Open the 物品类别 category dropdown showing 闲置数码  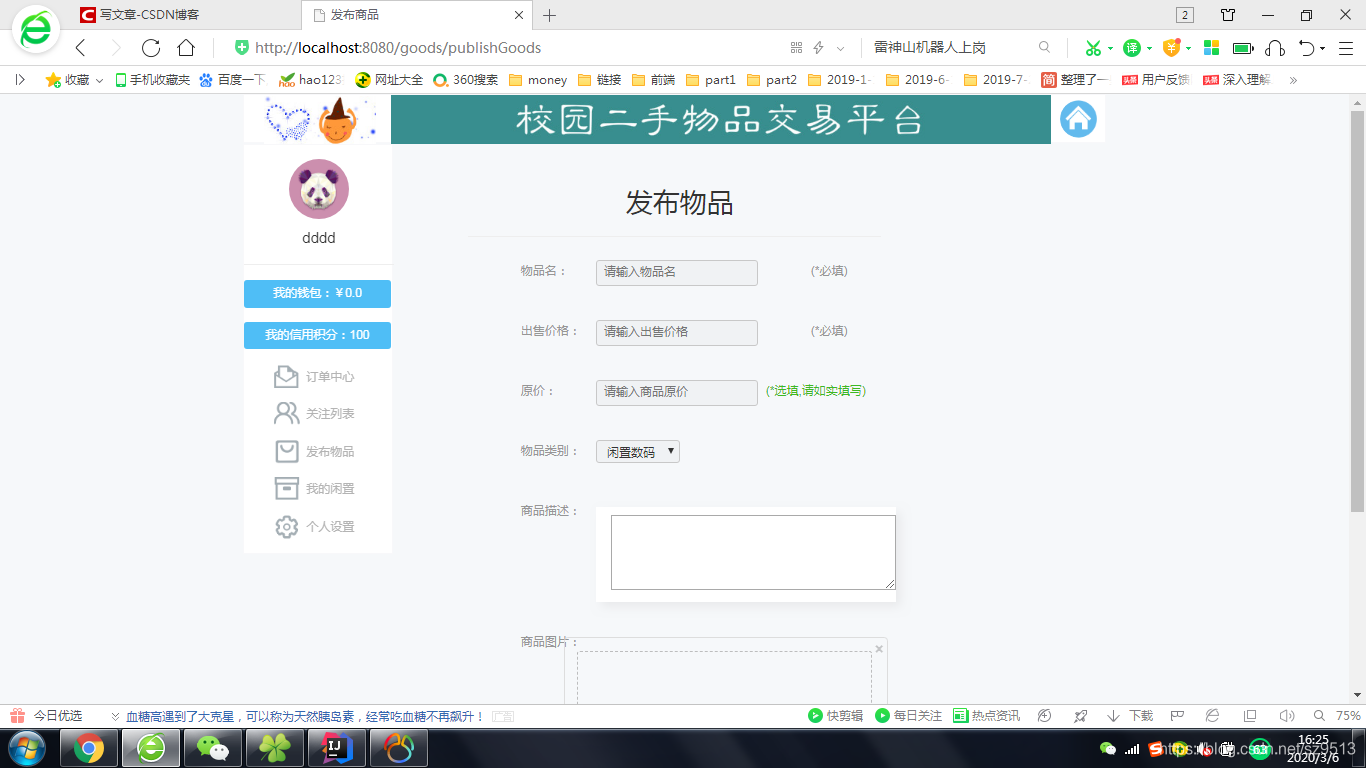coord(637,451)
